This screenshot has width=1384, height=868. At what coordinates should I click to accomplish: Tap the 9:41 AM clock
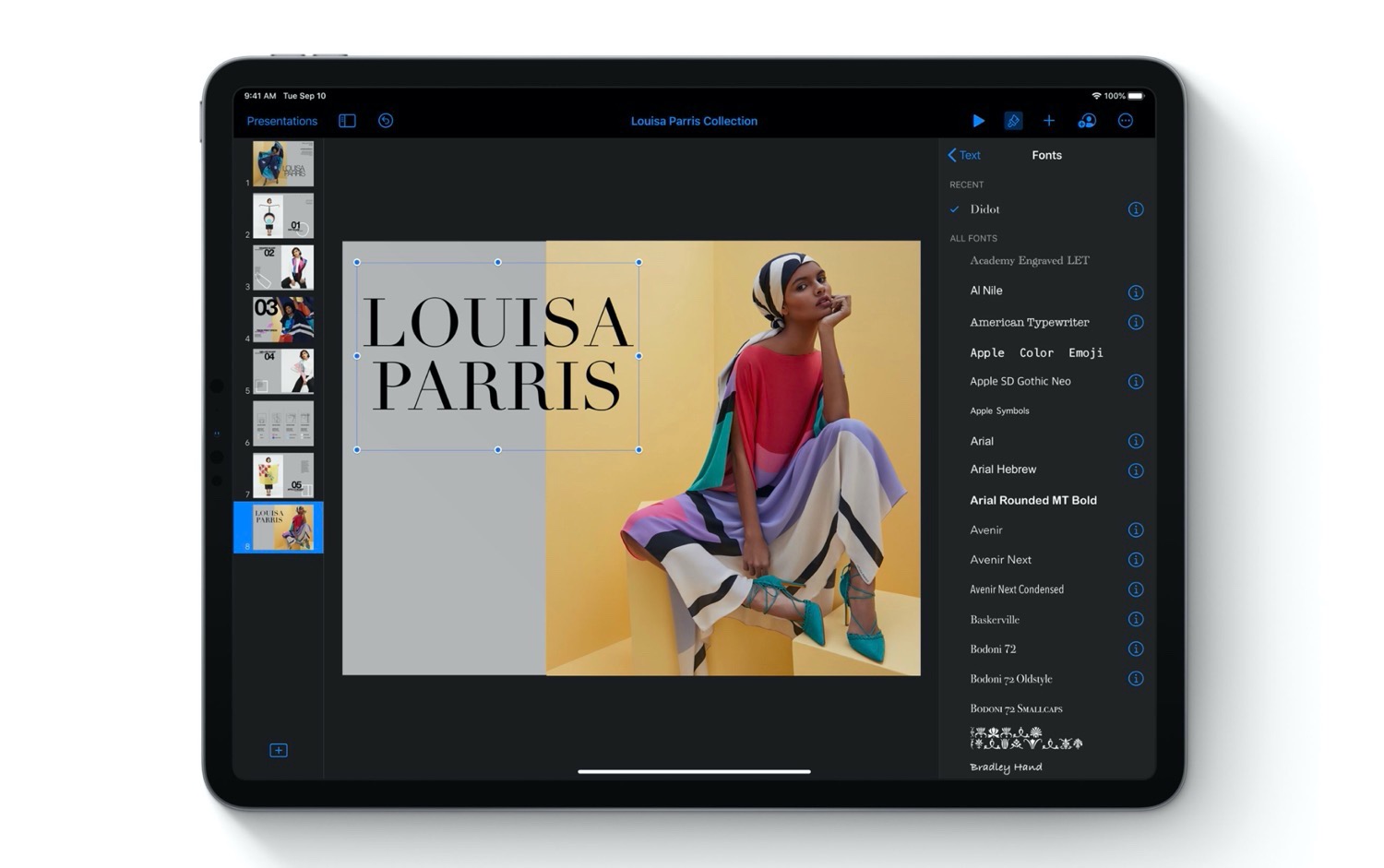point(260,96)
